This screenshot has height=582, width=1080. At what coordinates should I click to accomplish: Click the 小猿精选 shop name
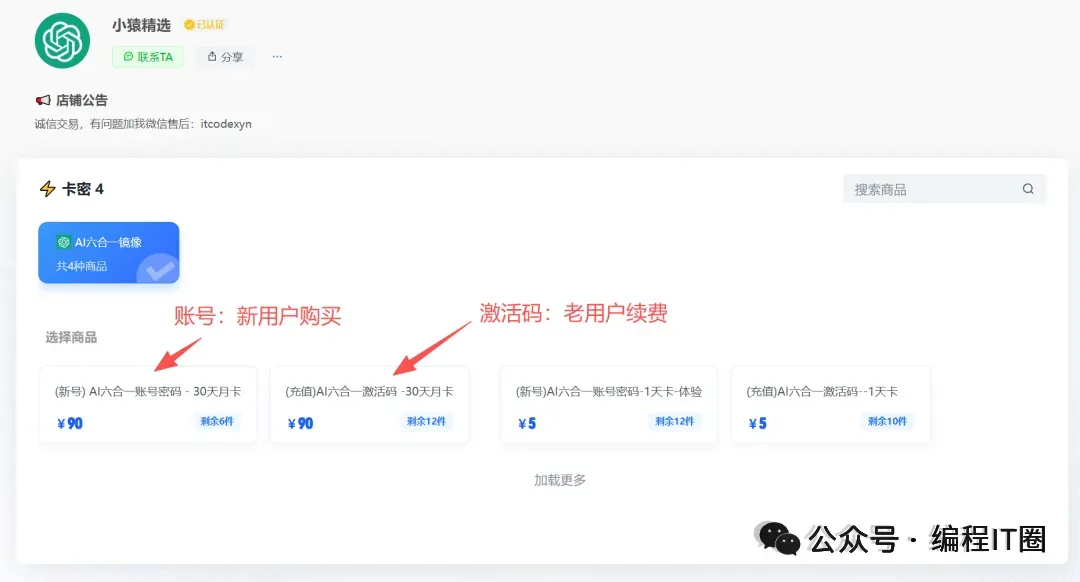[x=141, y=25]
